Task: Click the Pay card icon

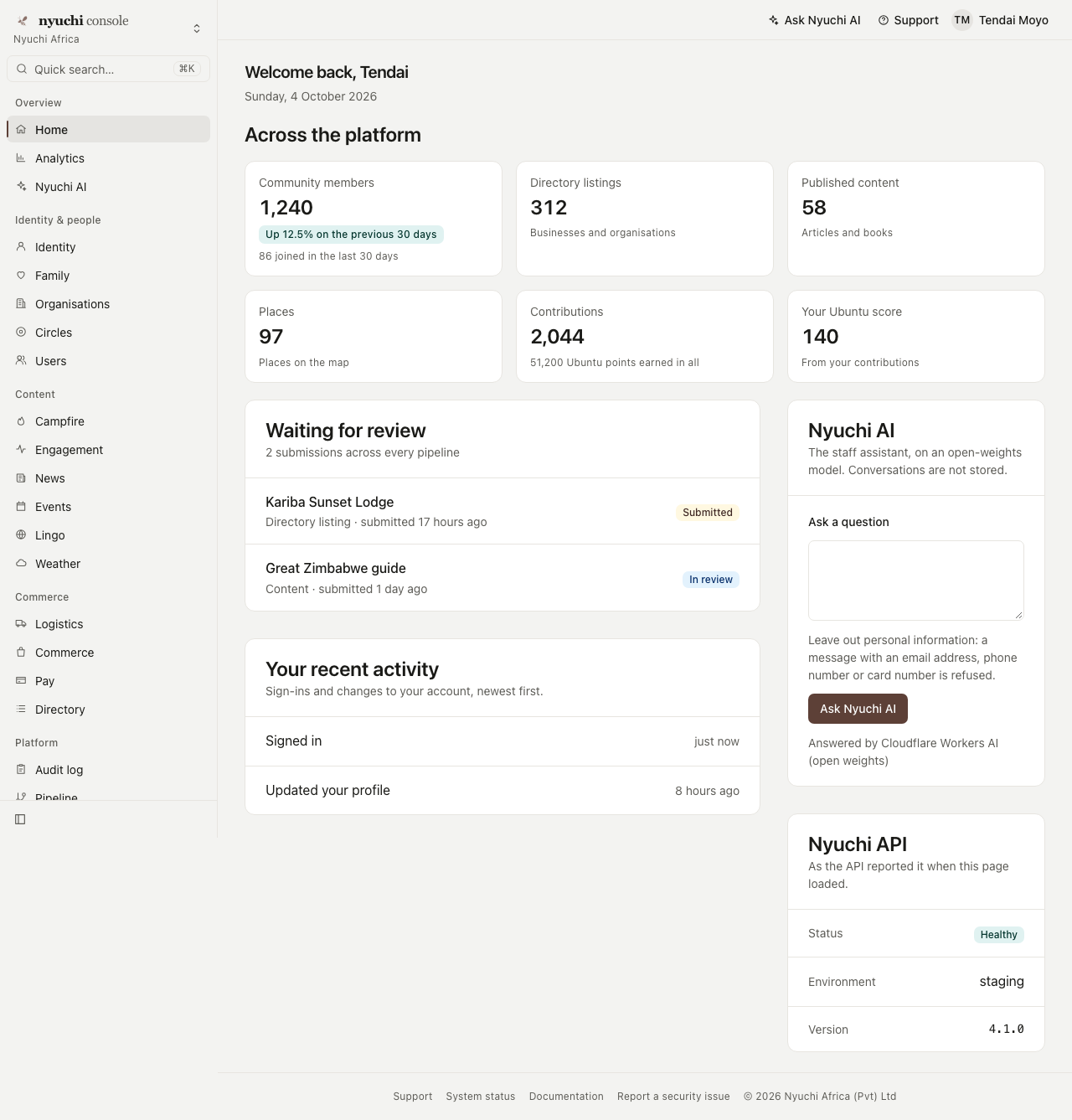Action: point(21,681)
